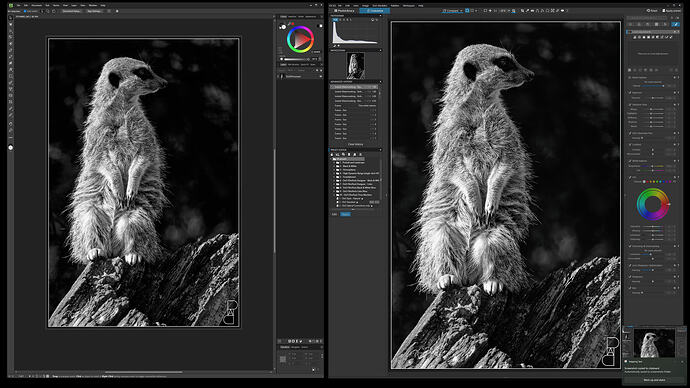Toggle blue checkbox in Affinity context toolbar
The width and height of the screenshot is (690, 388).
(25, 11)
